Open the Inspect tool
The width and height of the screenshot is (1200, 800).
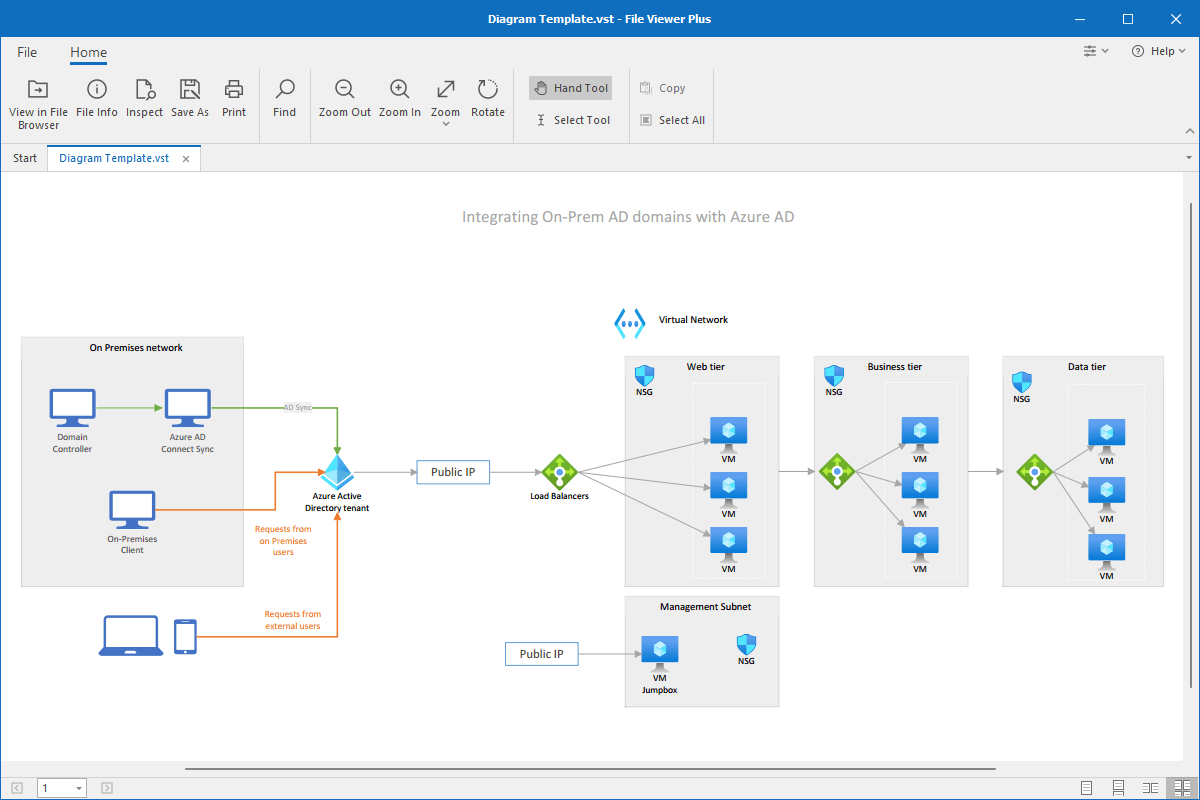tap(144, 99)
